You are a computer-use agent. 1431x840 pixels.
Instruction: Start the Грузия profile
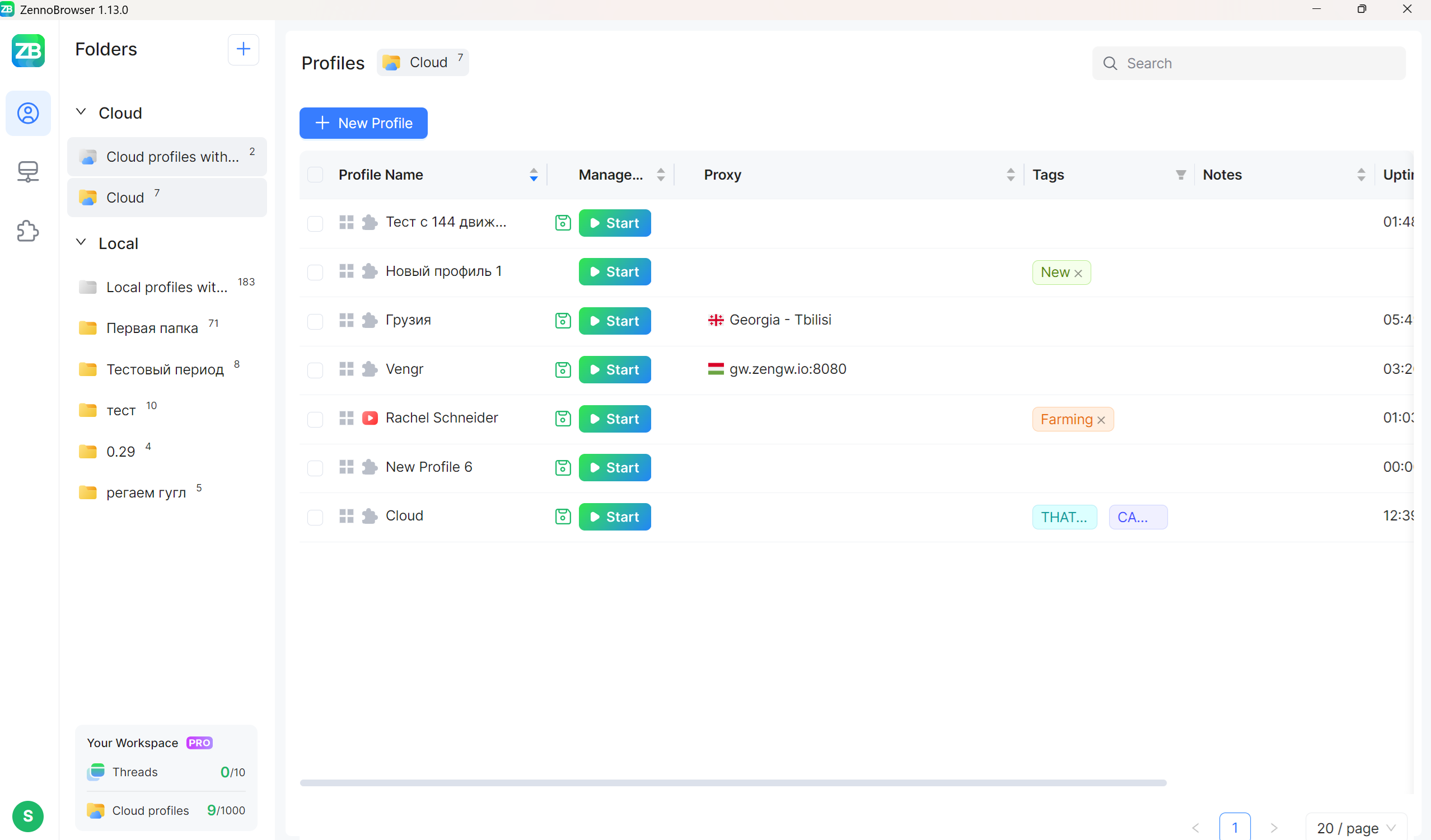click(615, 321)
